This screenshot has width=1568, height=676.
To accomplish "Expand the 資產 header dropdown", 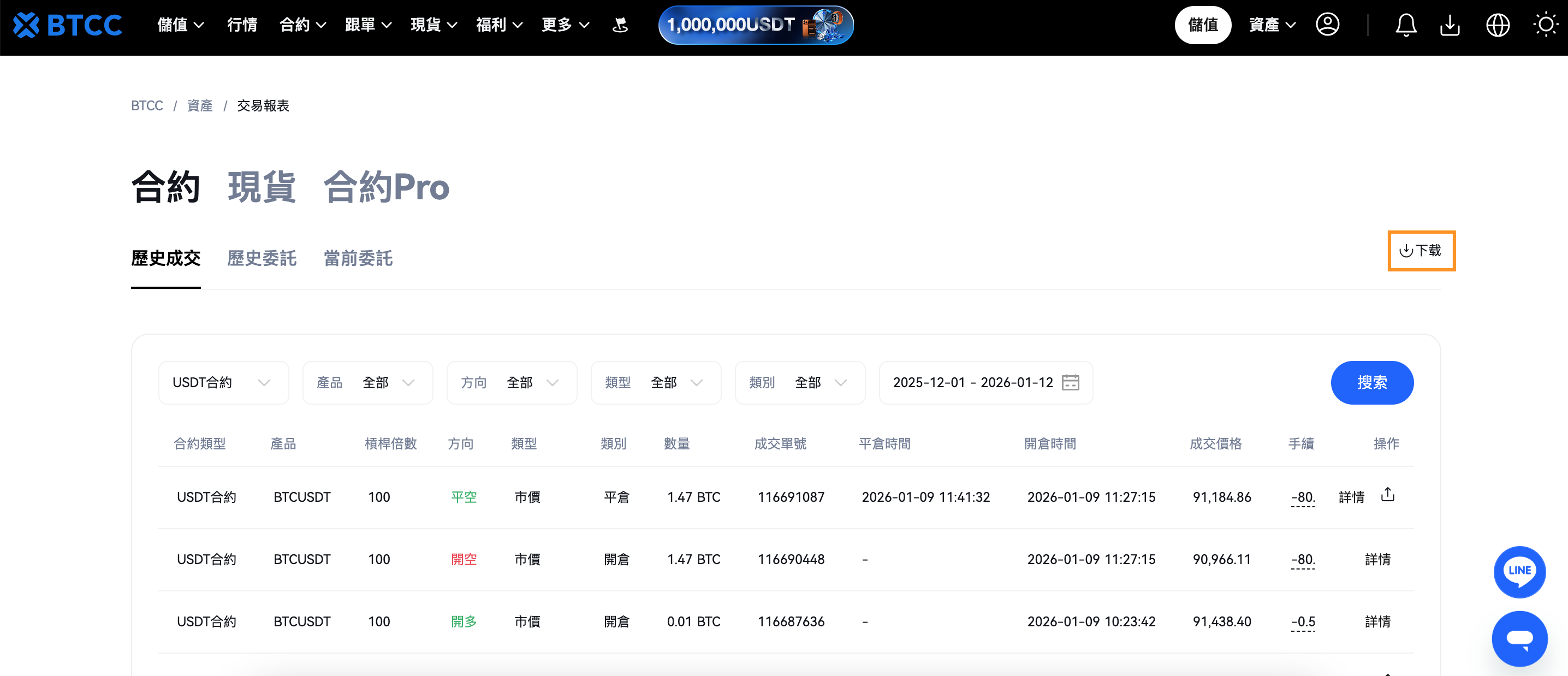I will pyautogui.click(x=1272, y=25).
